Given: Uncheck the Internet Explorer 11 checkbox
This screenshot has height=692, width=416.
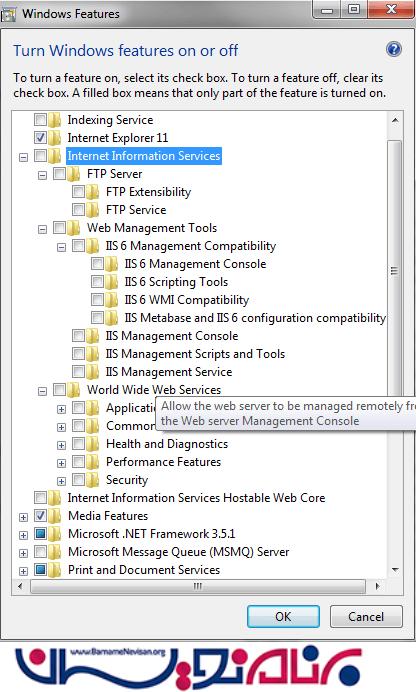Looking at the screenshot, I should tap(40, 138).
